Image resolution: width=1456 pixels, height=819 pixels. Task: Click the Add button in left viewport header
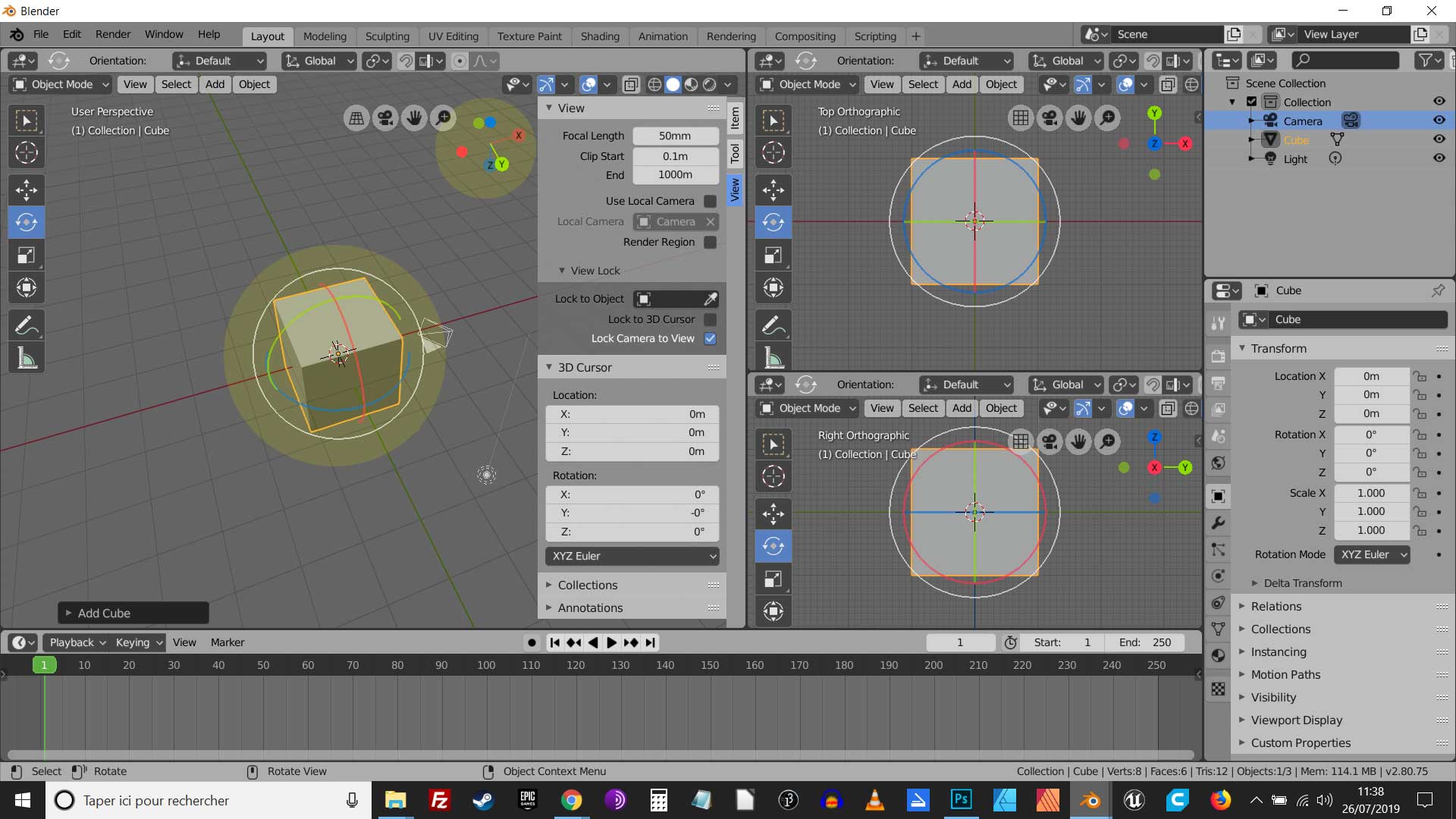pyautogui.click(x=215, y=84)
